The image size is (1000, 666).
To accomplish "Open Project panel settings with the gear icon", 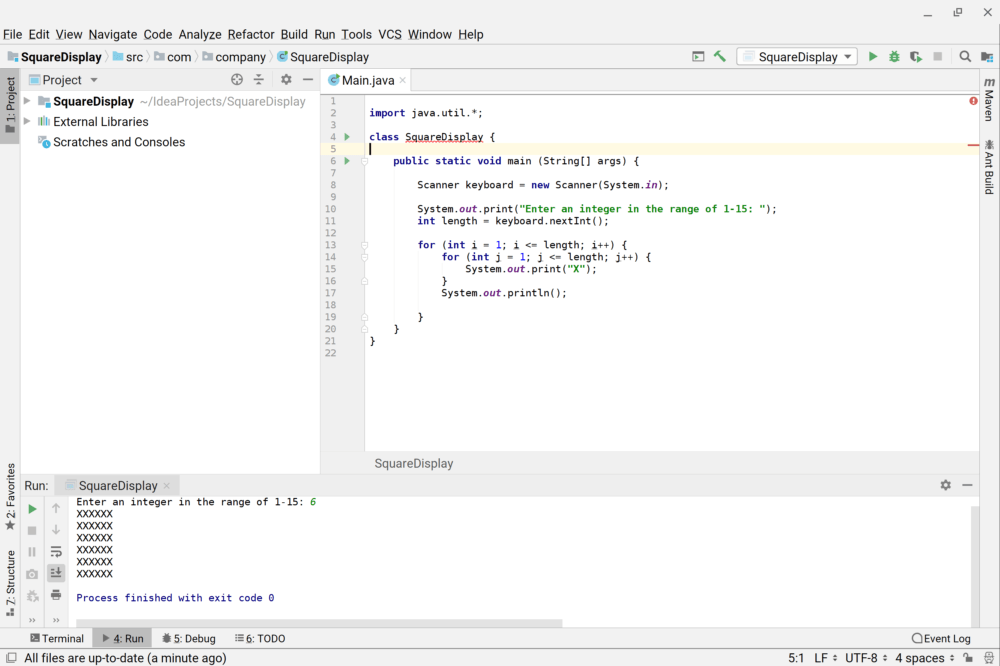I will coord(286,80).
